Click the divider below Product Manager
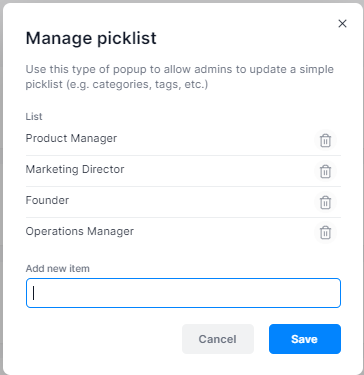Viewport: 364px width, 375px height. (183, 155)
